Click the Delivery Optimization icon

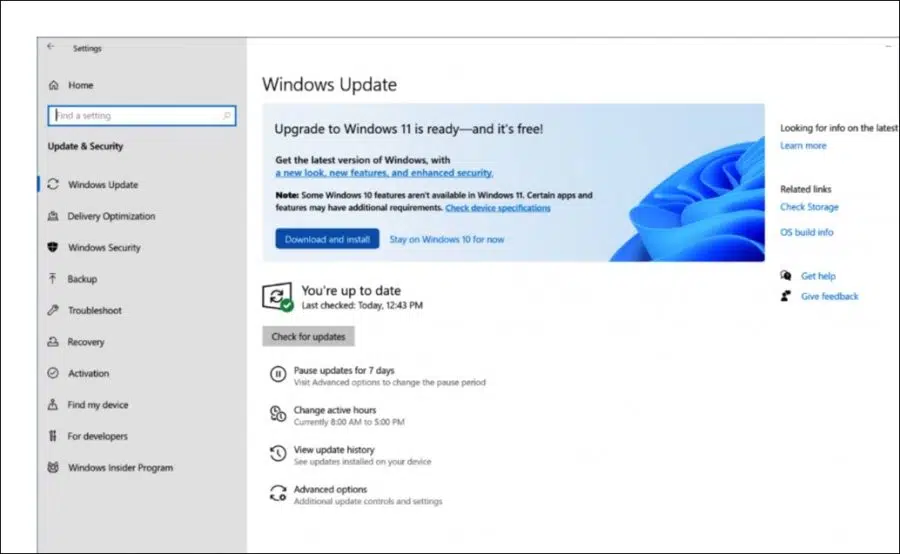pos(53,216)
